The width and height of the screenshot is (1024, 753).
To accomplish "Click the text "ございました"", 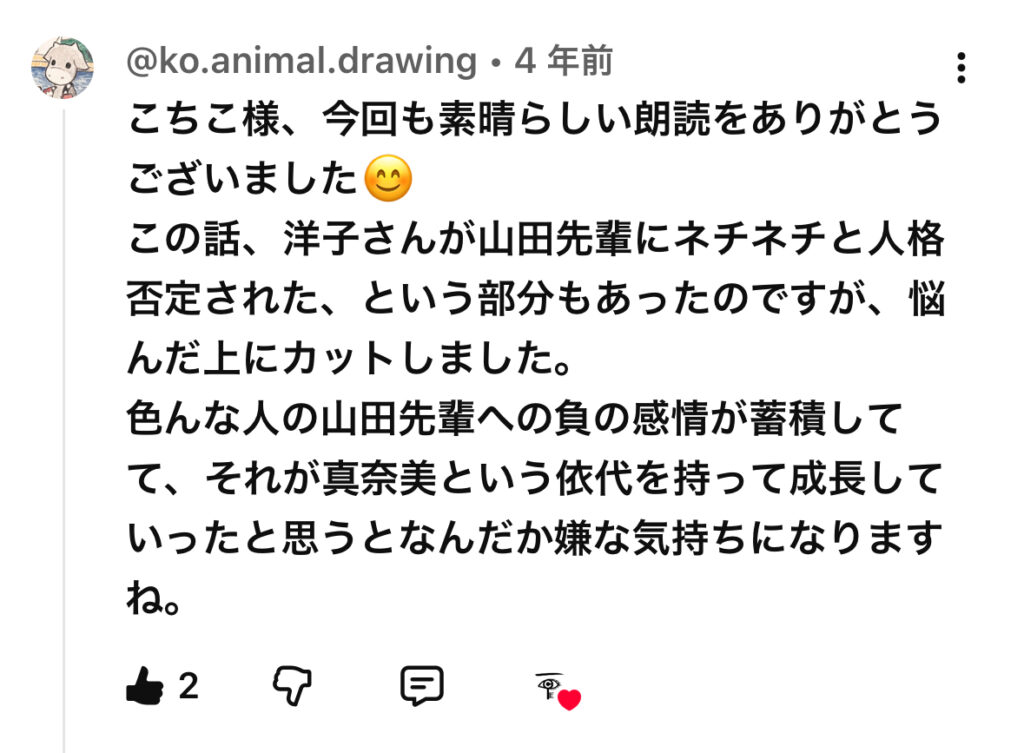I will (243, 181).
